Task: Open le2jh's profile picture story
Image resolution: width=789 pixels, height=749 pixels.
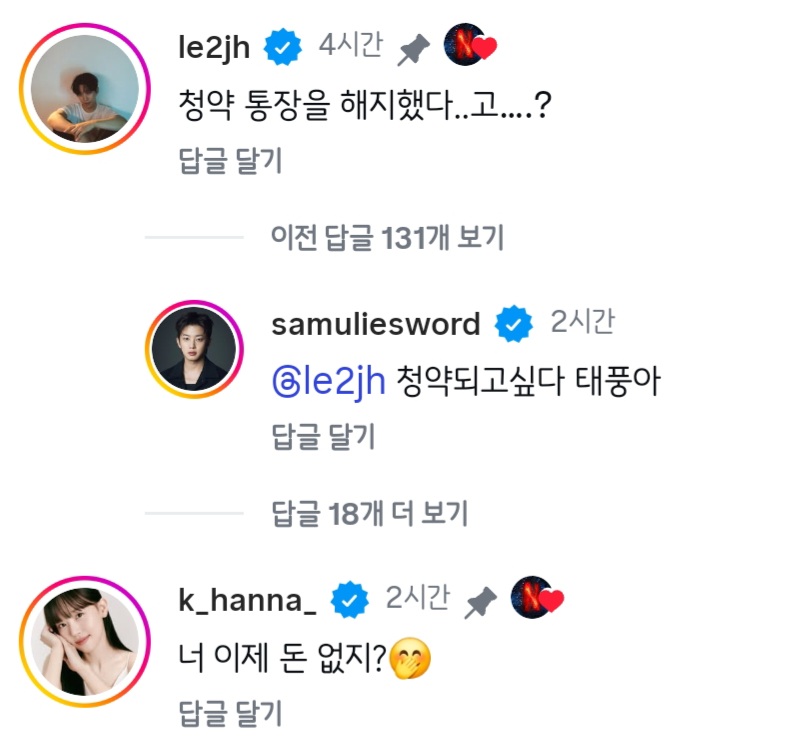Action: (85, 89)
